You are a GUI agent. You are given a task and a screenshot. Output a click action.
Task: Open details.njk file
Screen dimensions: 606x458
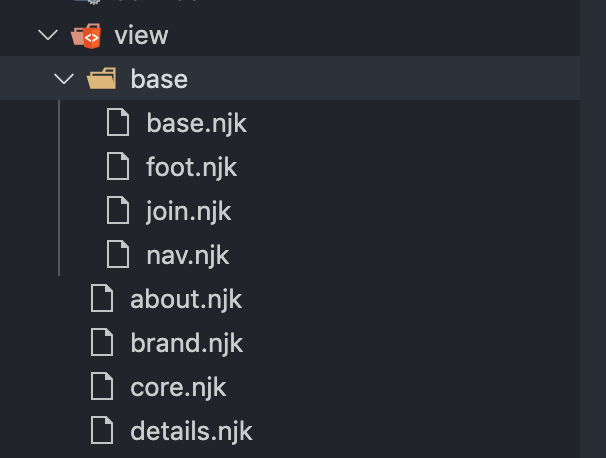tap(191, 431)
